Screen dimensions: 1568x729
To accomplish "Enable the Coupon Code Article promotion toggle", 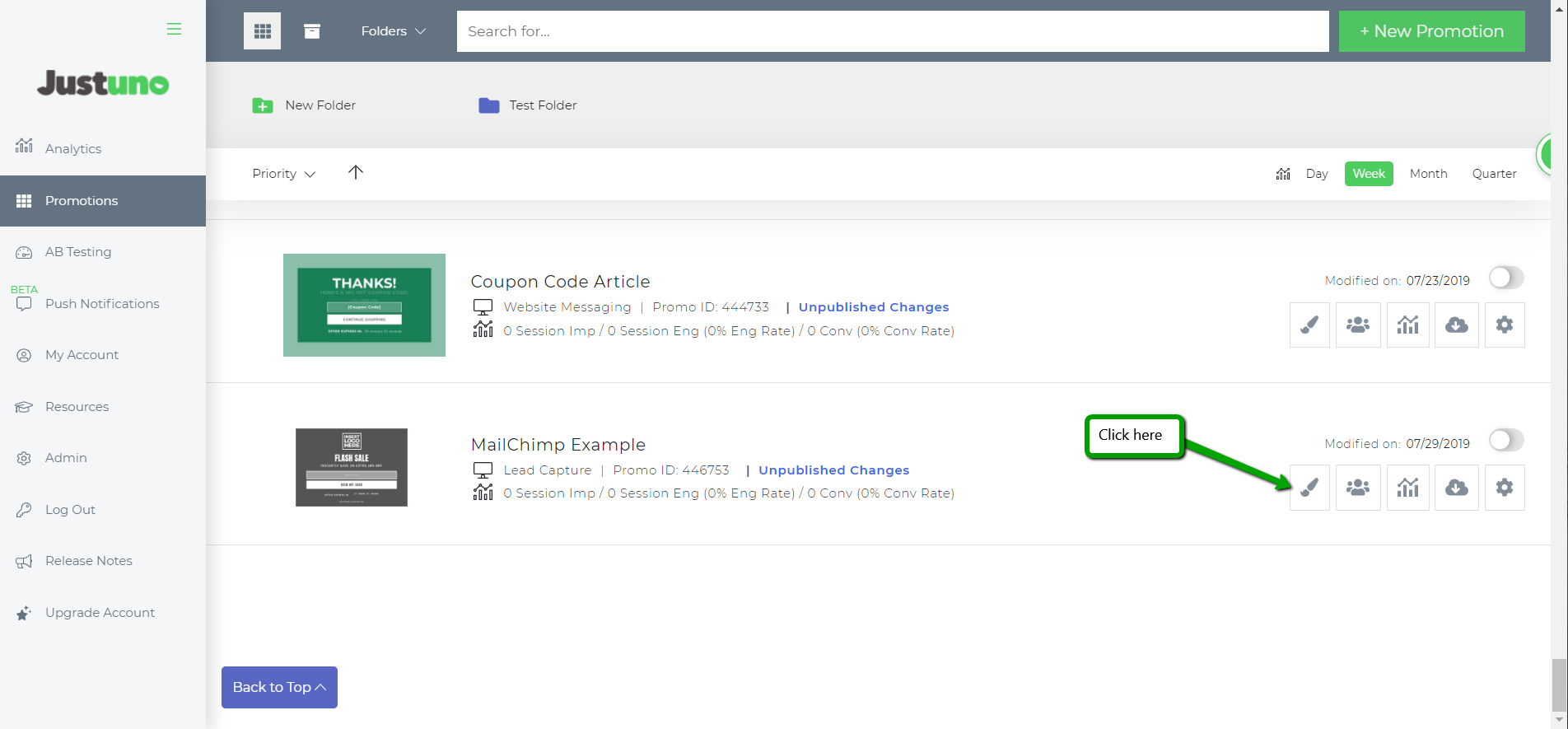I will point(1506,278).
